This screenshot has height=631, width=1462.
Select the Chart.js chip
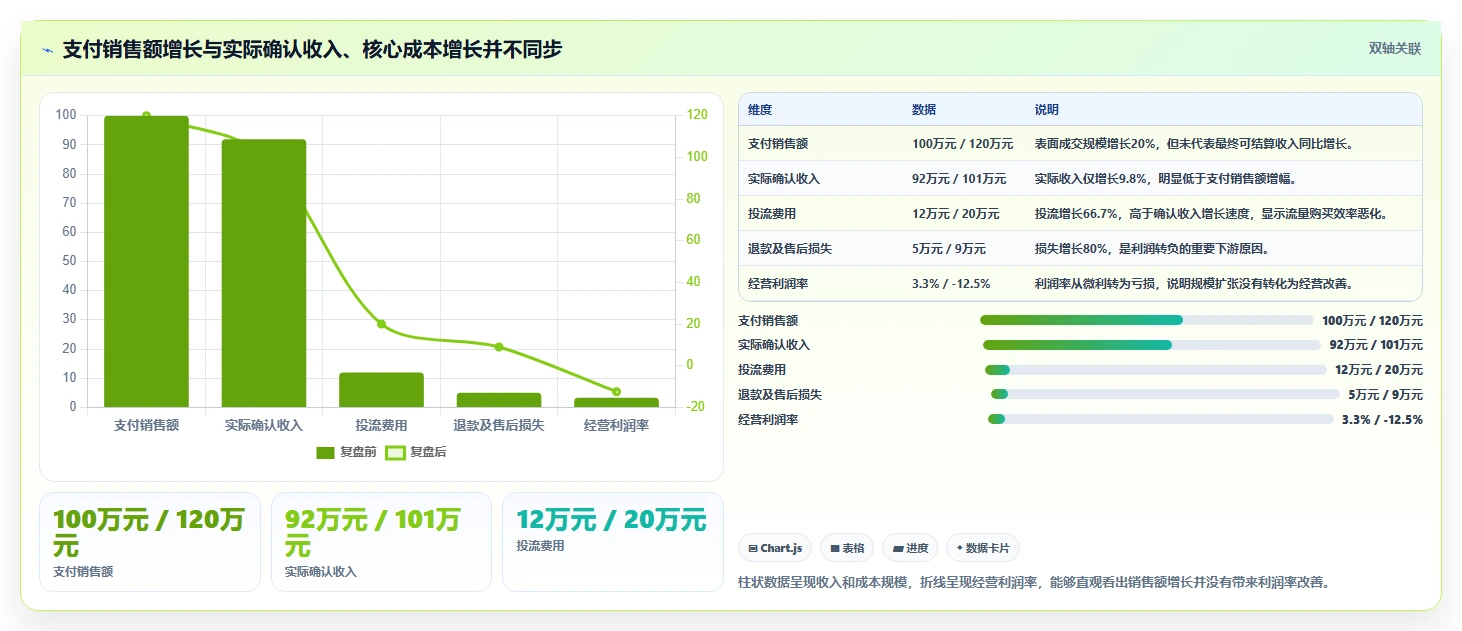pyautogui.click(x=775, y=548)
